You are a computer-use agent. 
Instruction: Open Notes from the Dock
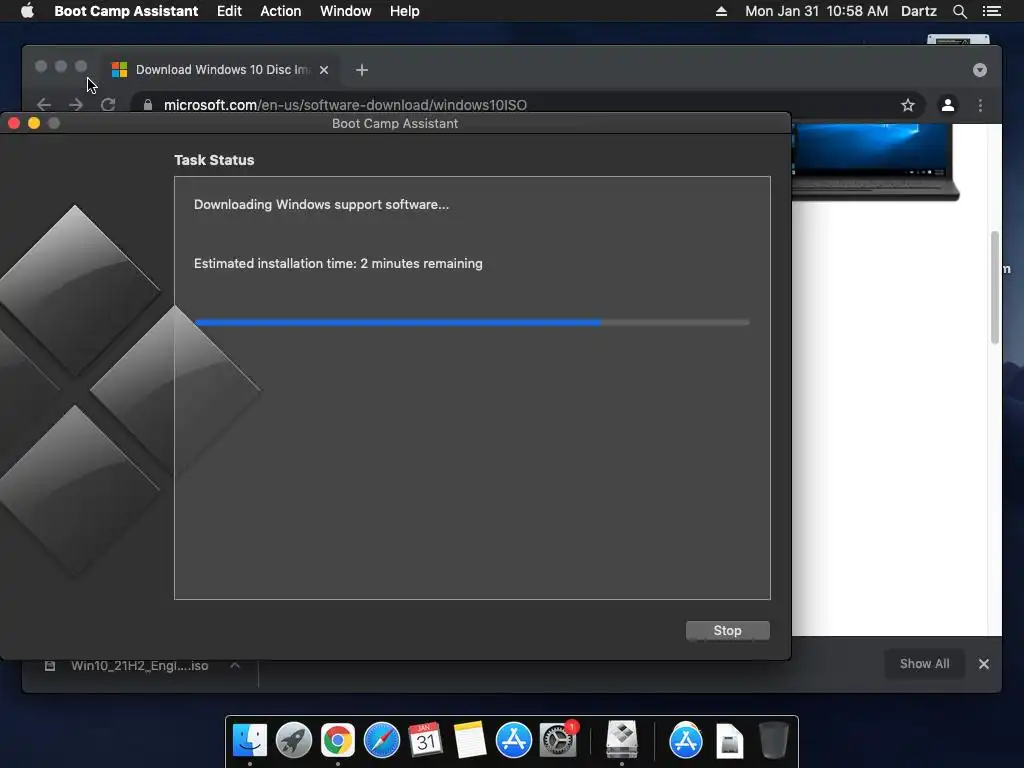[x=470, y=740]
